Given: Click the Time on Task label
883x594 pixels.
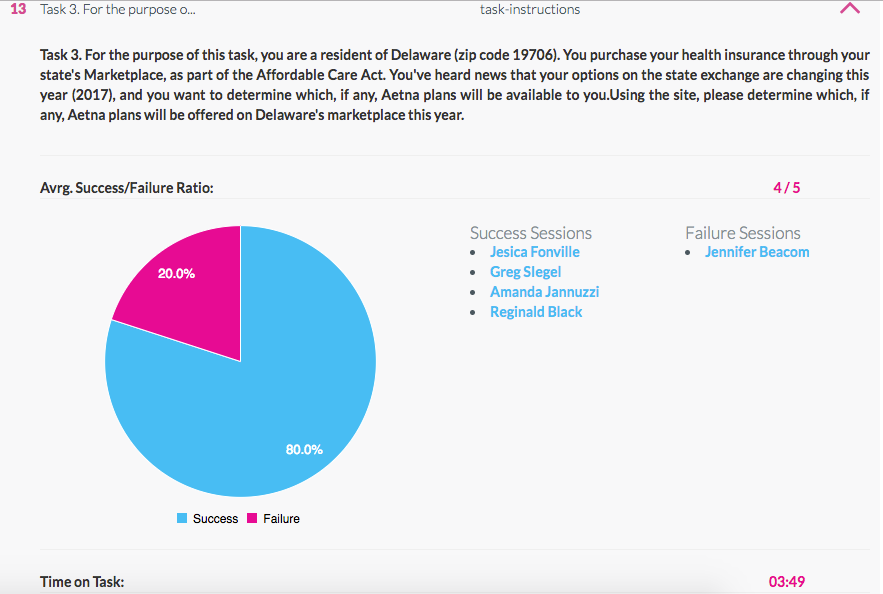Looking at the screenshot, I should [x=82, y=581].
